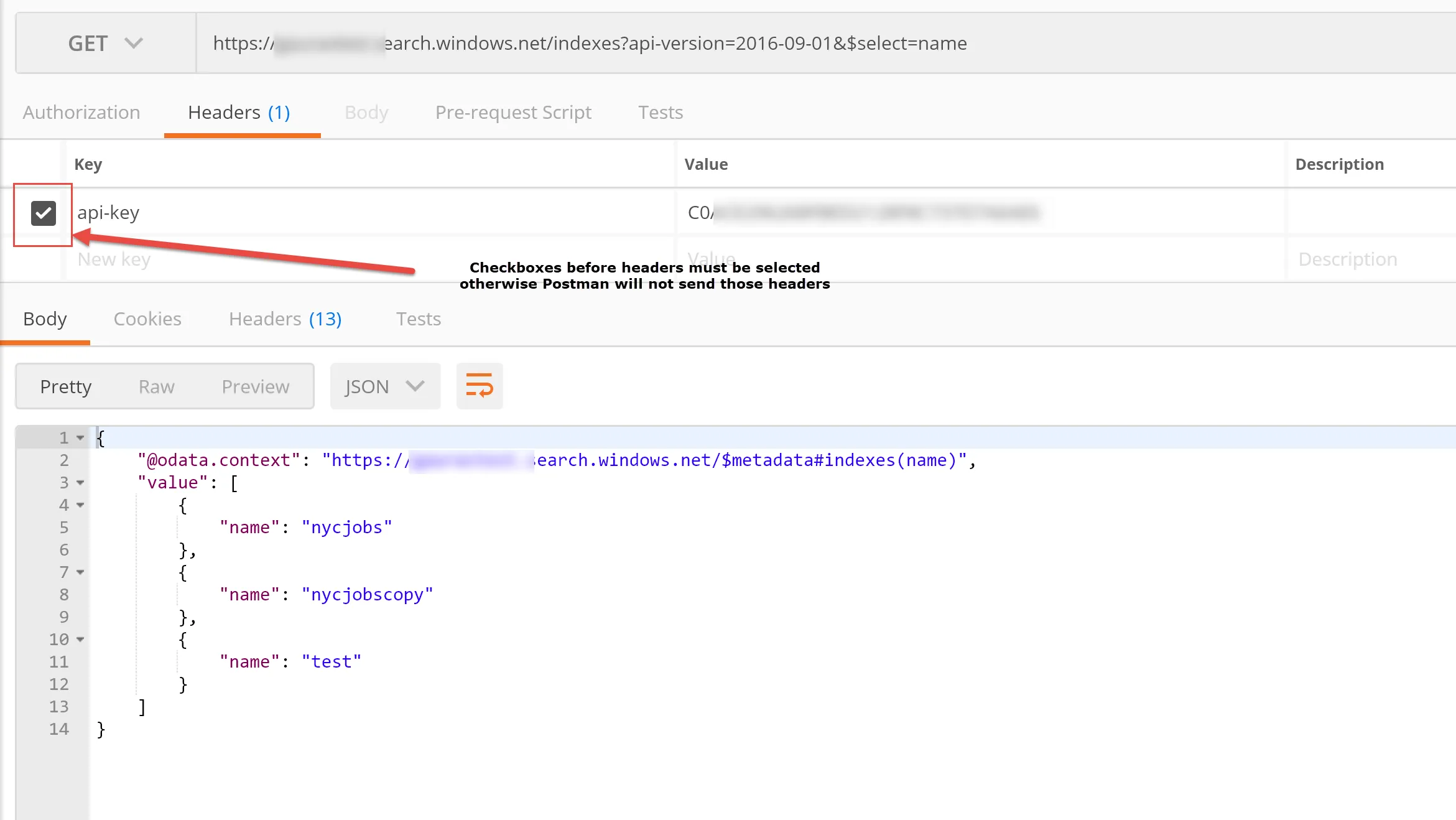This screenshot has height=820, width=1456.
Task: Select the Raw response view
Action: click(x=156, y=387)
